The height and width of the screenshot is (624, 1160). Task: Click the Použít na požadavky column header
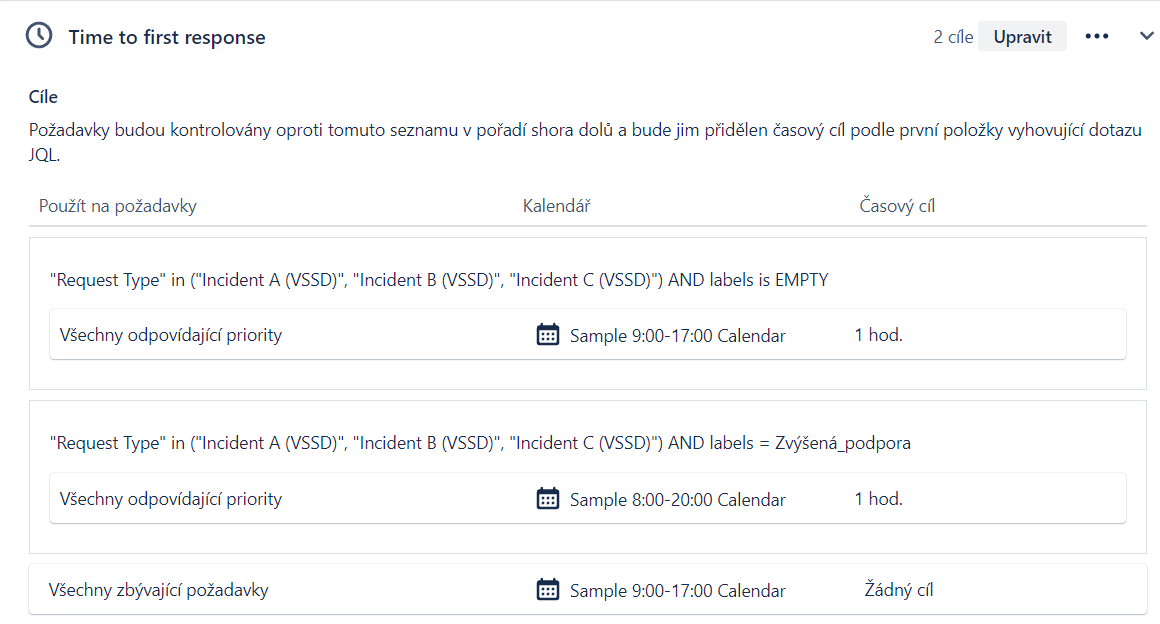pos(118,206)
